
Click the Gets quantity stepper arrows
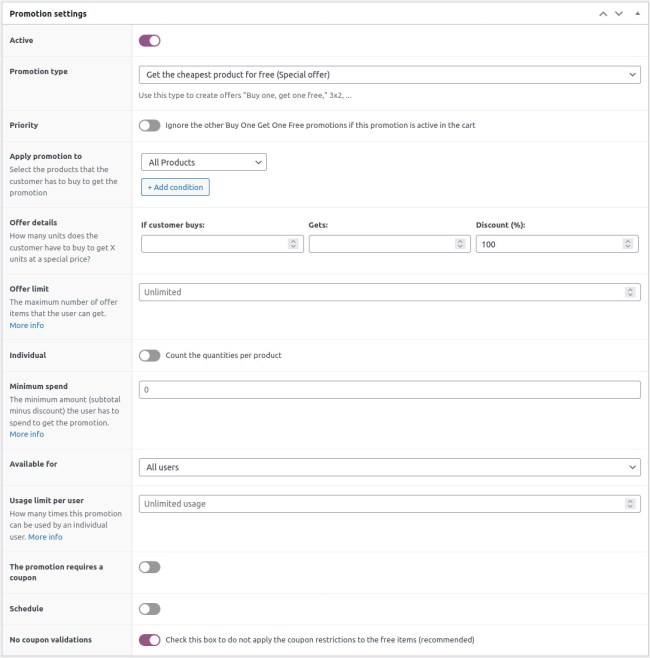pyautogui.click(x=460, y=243)
